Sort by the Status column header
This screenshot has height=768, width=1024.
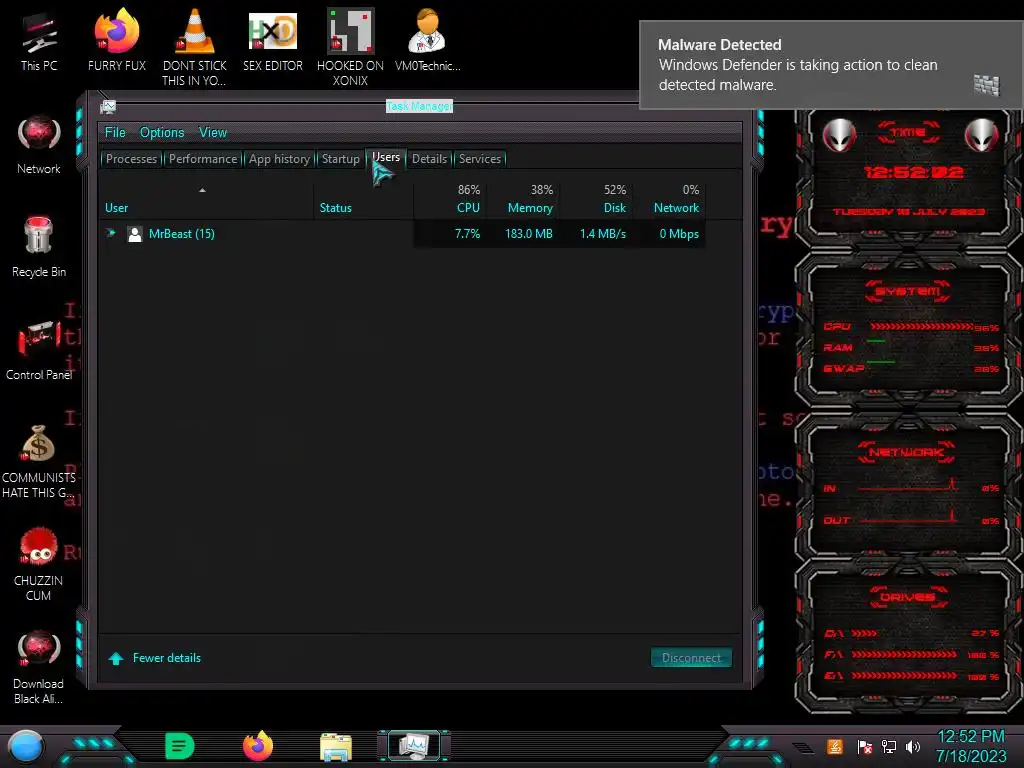click(x=363, y=199)
